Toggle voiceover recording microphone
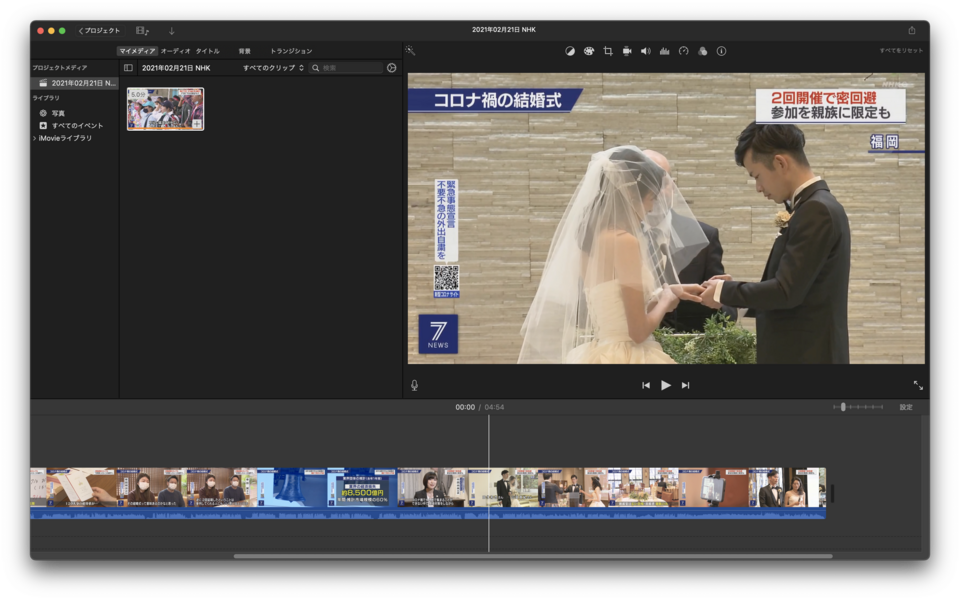Screen dimensions: 960x600 [x=414, y=385]
